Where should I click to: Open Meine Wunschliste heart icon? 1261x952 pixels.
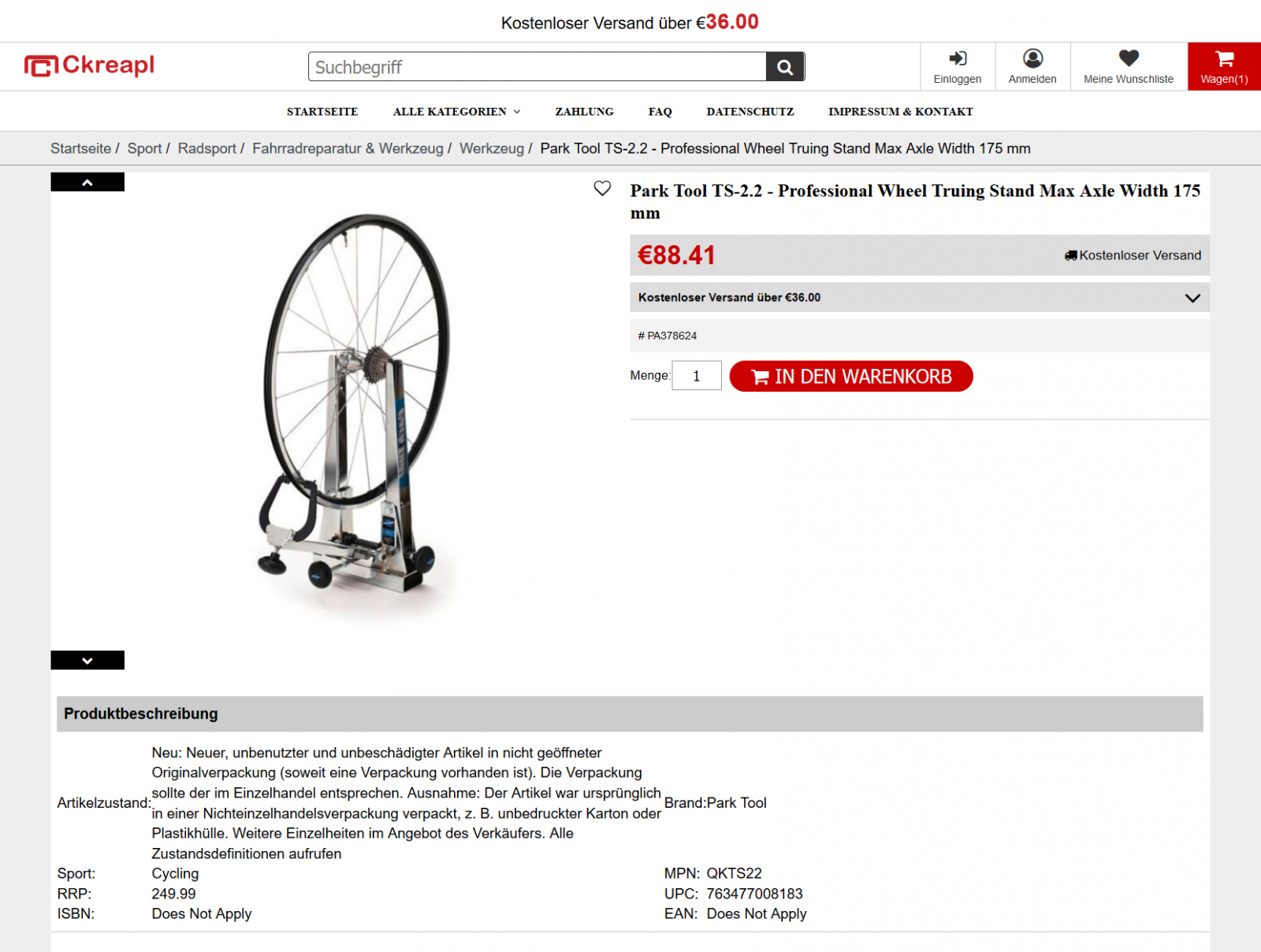(x=1129, y=67)
